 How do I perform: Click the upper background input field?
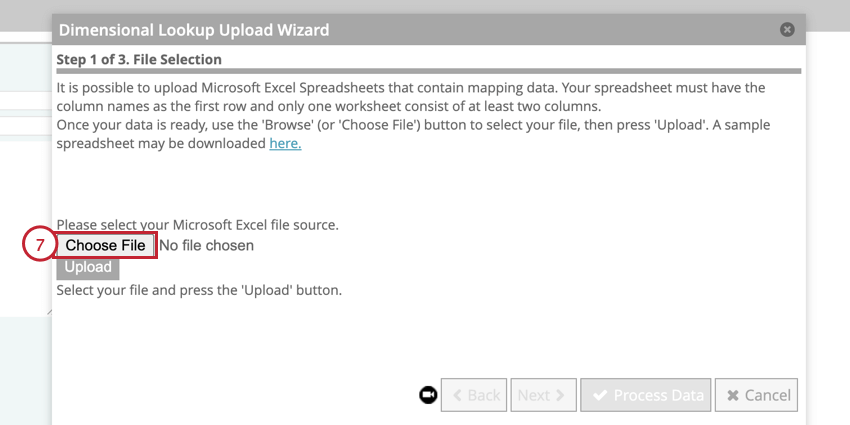25,100
